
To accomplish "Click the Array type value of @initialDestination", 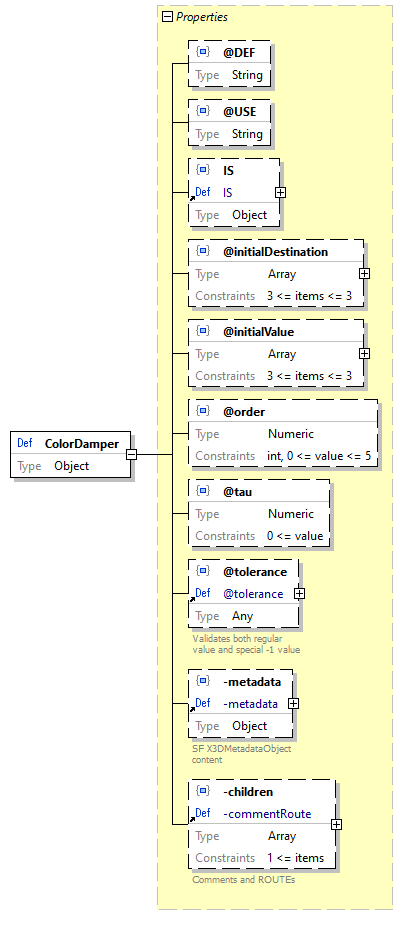I will point(282,274).
